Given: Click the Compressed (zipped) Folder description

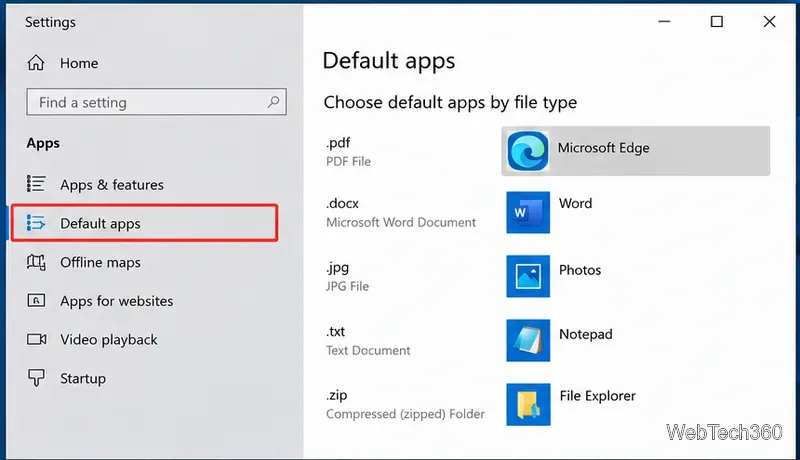Looking at the screenshot, I should coord(405,414).
